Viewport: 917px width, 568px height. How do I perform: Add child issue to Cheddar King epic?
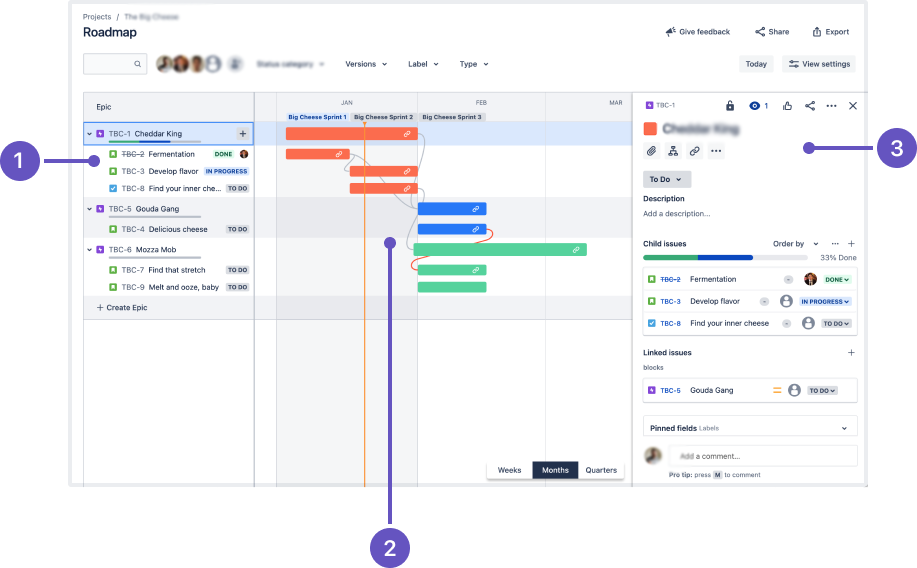[243, 134]
